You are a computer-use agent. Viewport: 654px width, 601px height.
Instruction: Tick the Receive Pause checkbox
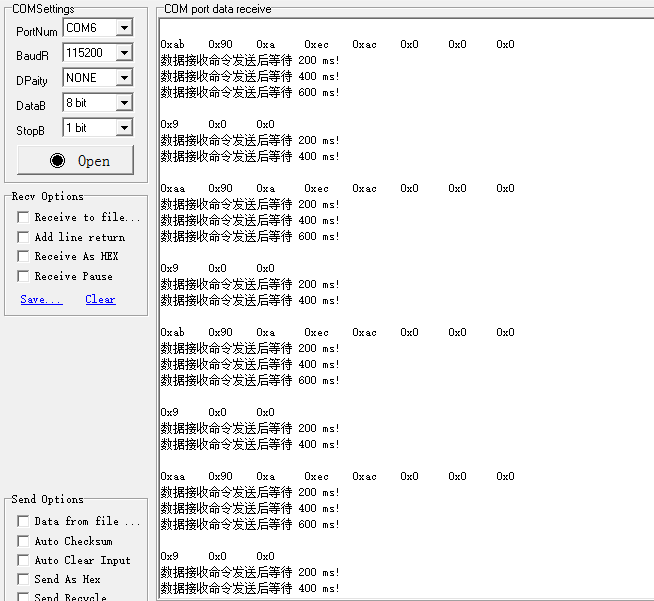23,276
